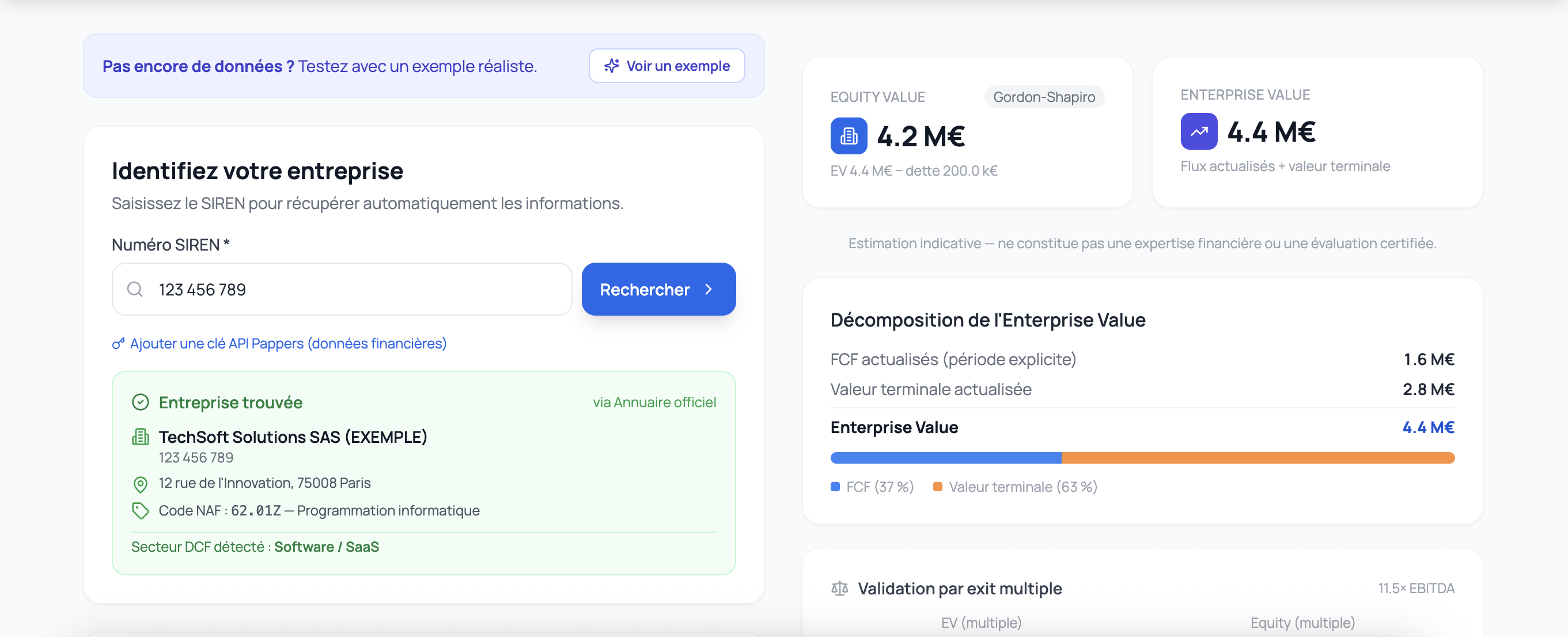Click the building icon on the Equity Value card
1568x637 pixels.
pos(848,135)
